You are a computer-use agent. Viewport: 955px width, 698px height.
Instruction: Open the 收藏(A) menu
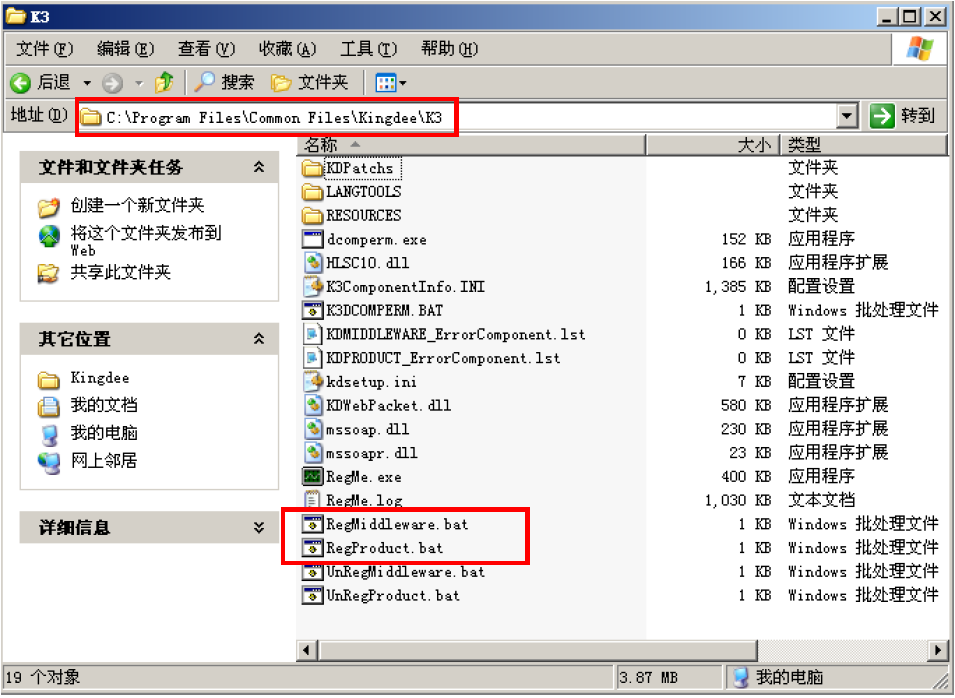[x=287, y=48]
